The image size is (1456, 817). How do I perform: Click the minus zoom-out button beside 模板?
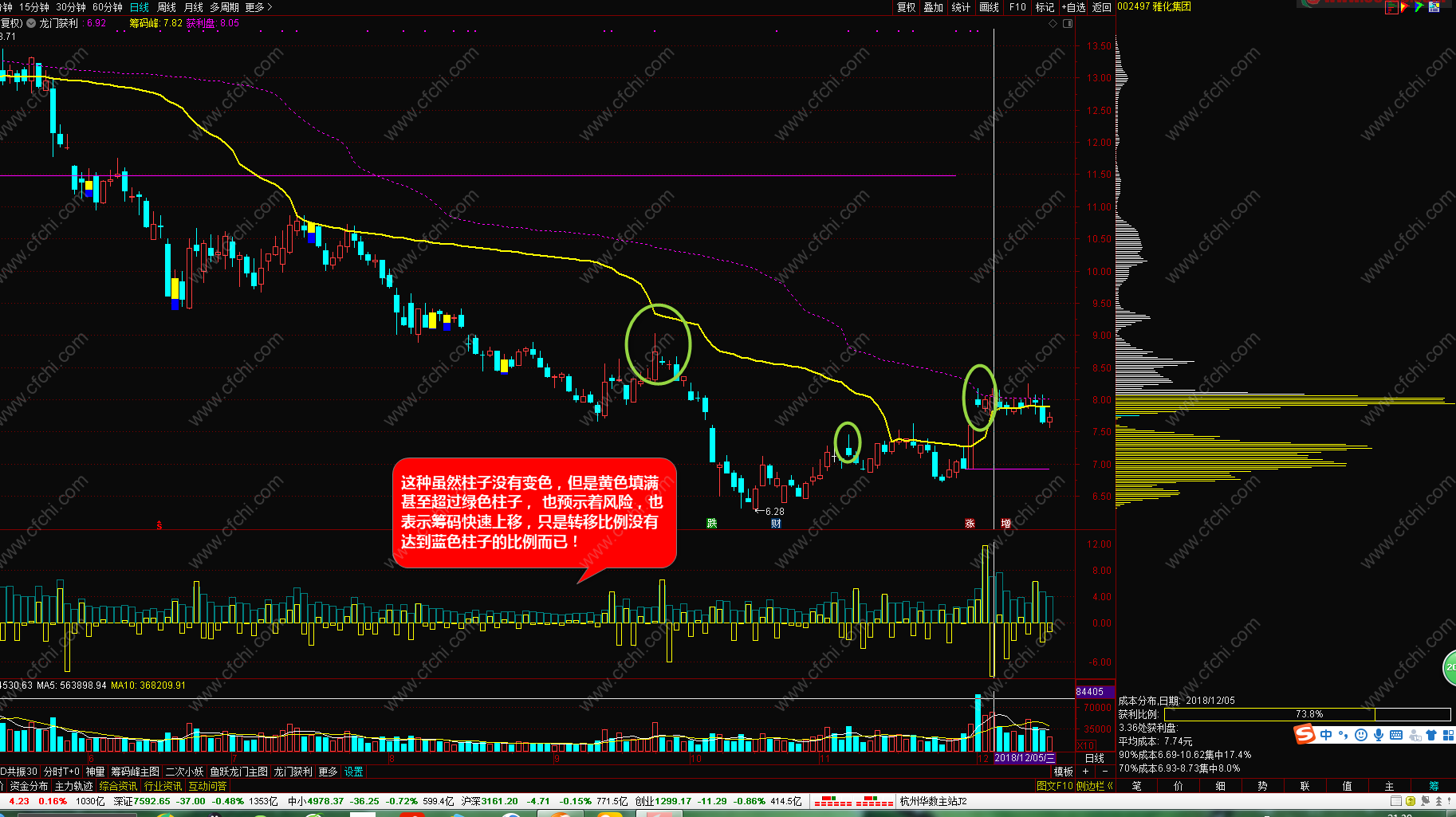tap(1105, 772)
